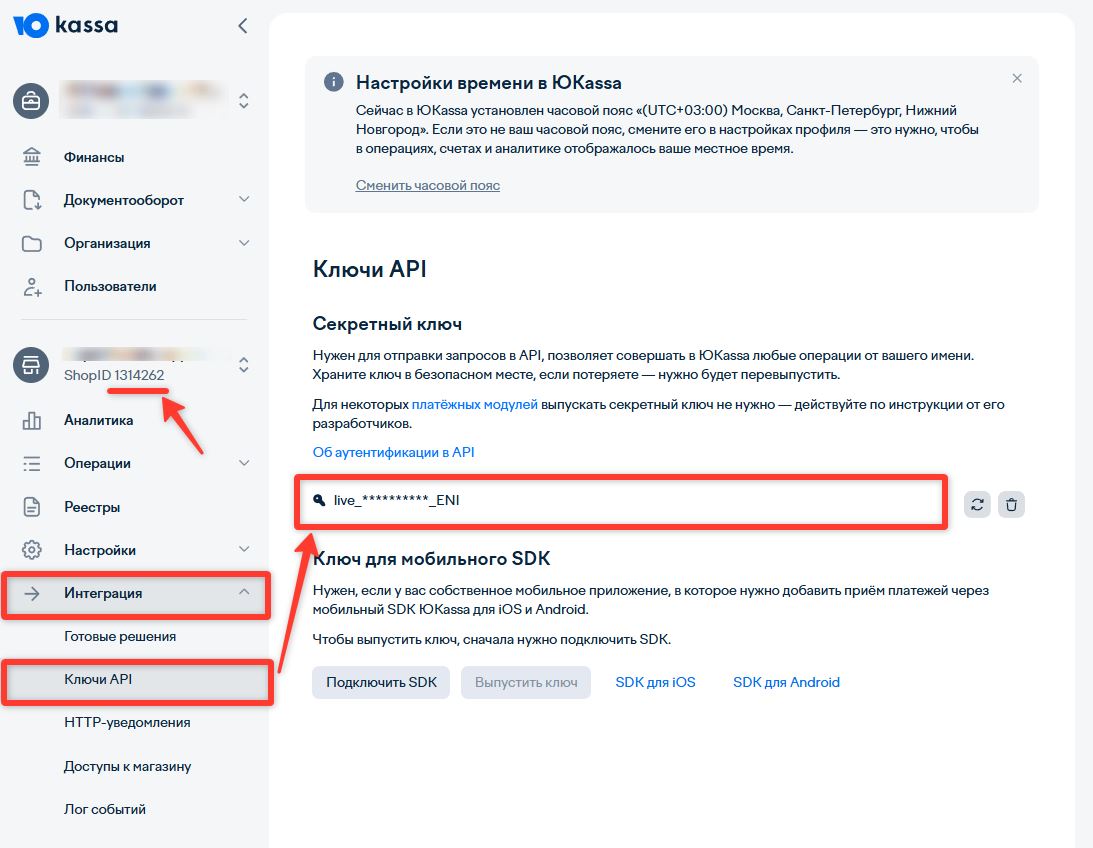Open the Аналитика section
The image size is (1093, 848).
[x=98, y=420]
